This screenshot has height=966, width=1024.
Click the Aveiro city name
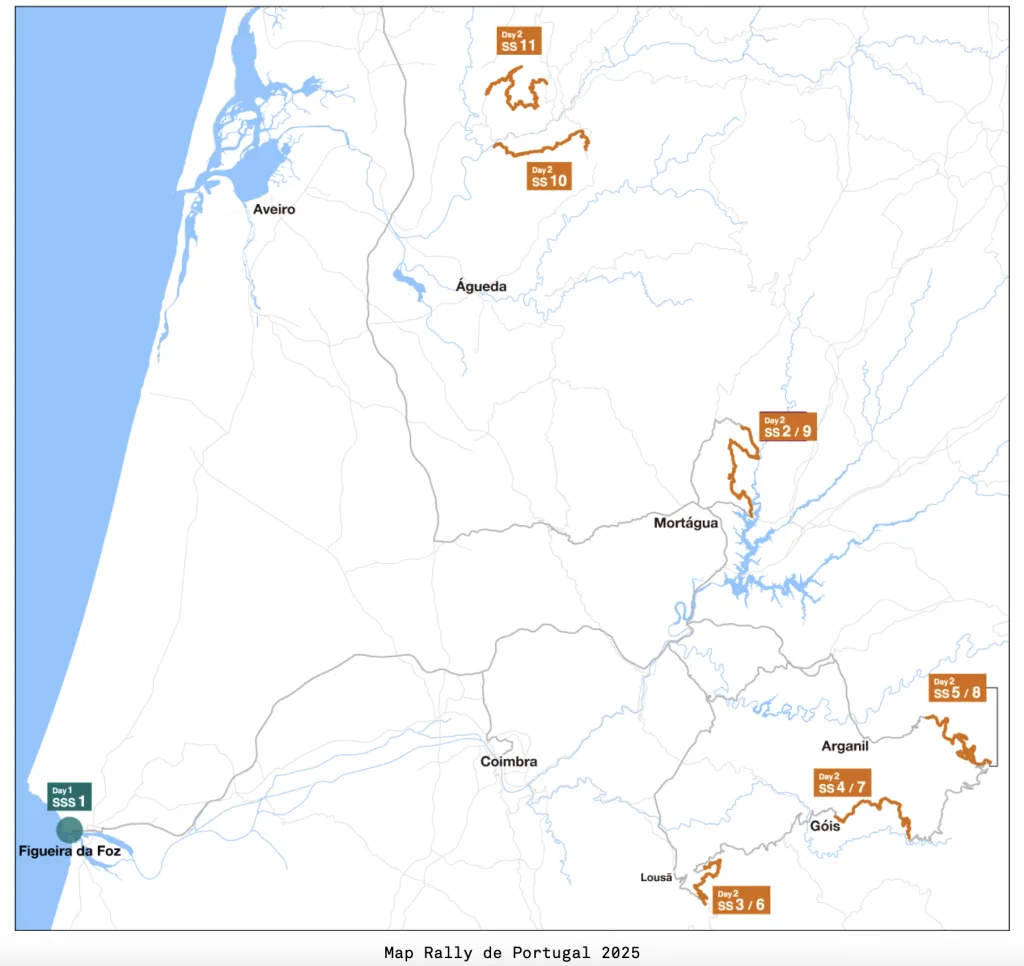pos(274,210)
